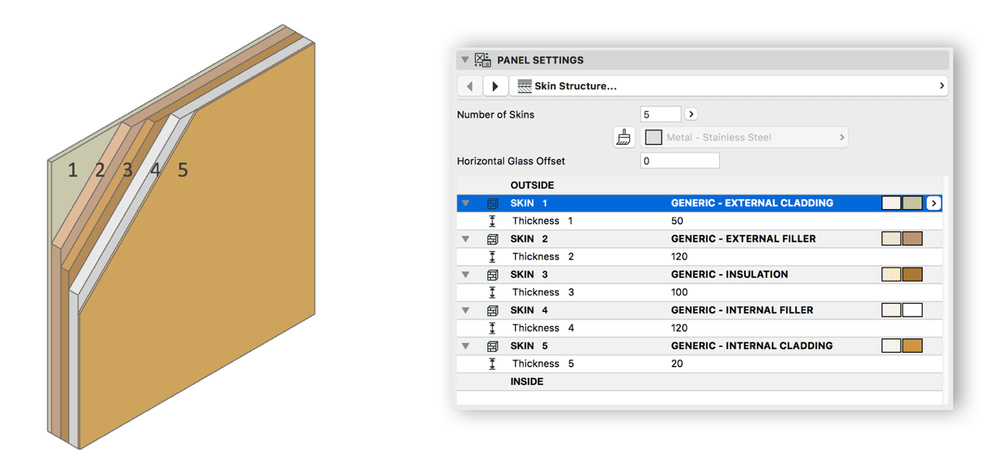Edit Thickness 1 value 50
999x468 pixels.
coord(677,221)
